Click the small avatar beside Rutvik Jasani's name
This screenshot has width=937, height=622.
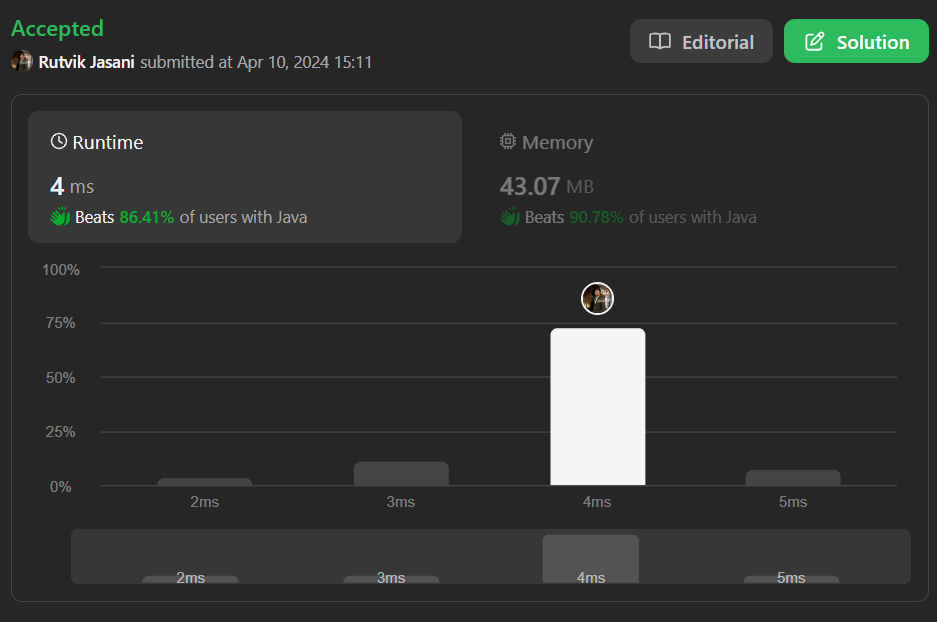click(22, 62)
